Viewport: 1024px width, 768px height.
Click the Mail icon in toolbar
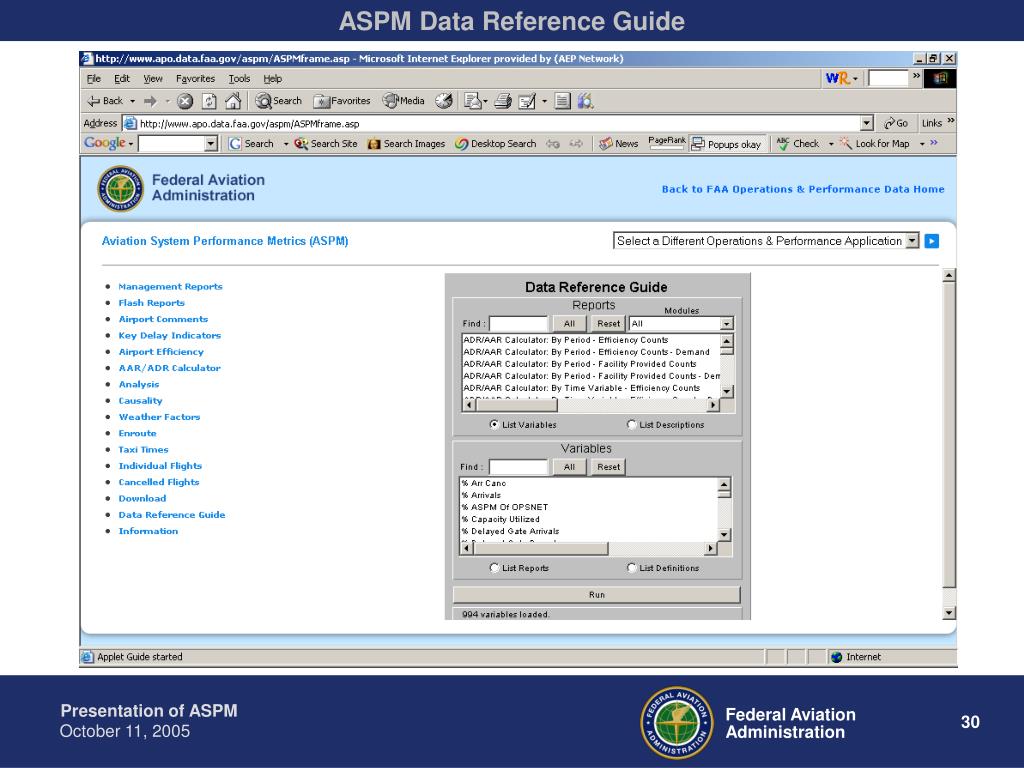tap(472, 101)
